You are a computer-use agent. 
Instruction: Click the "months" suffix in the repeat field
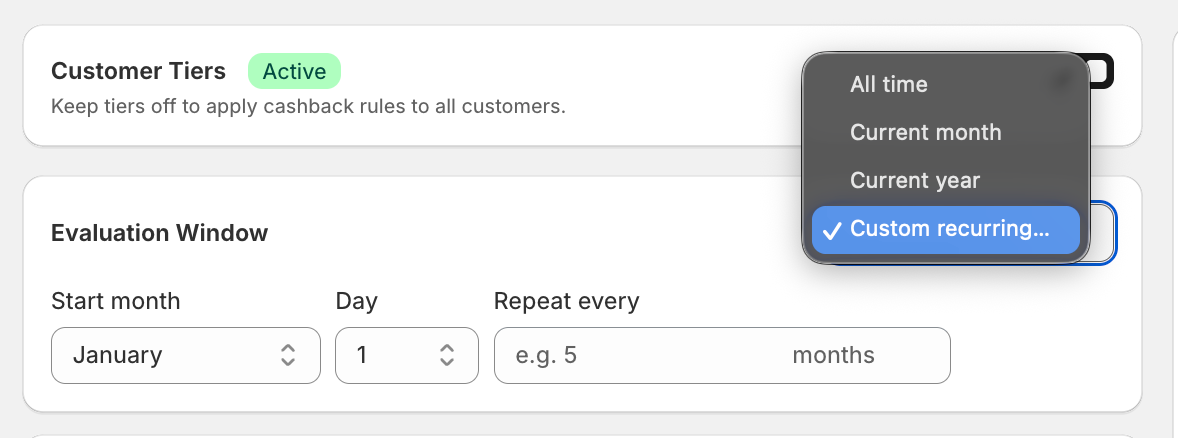[x=833, y=355]
